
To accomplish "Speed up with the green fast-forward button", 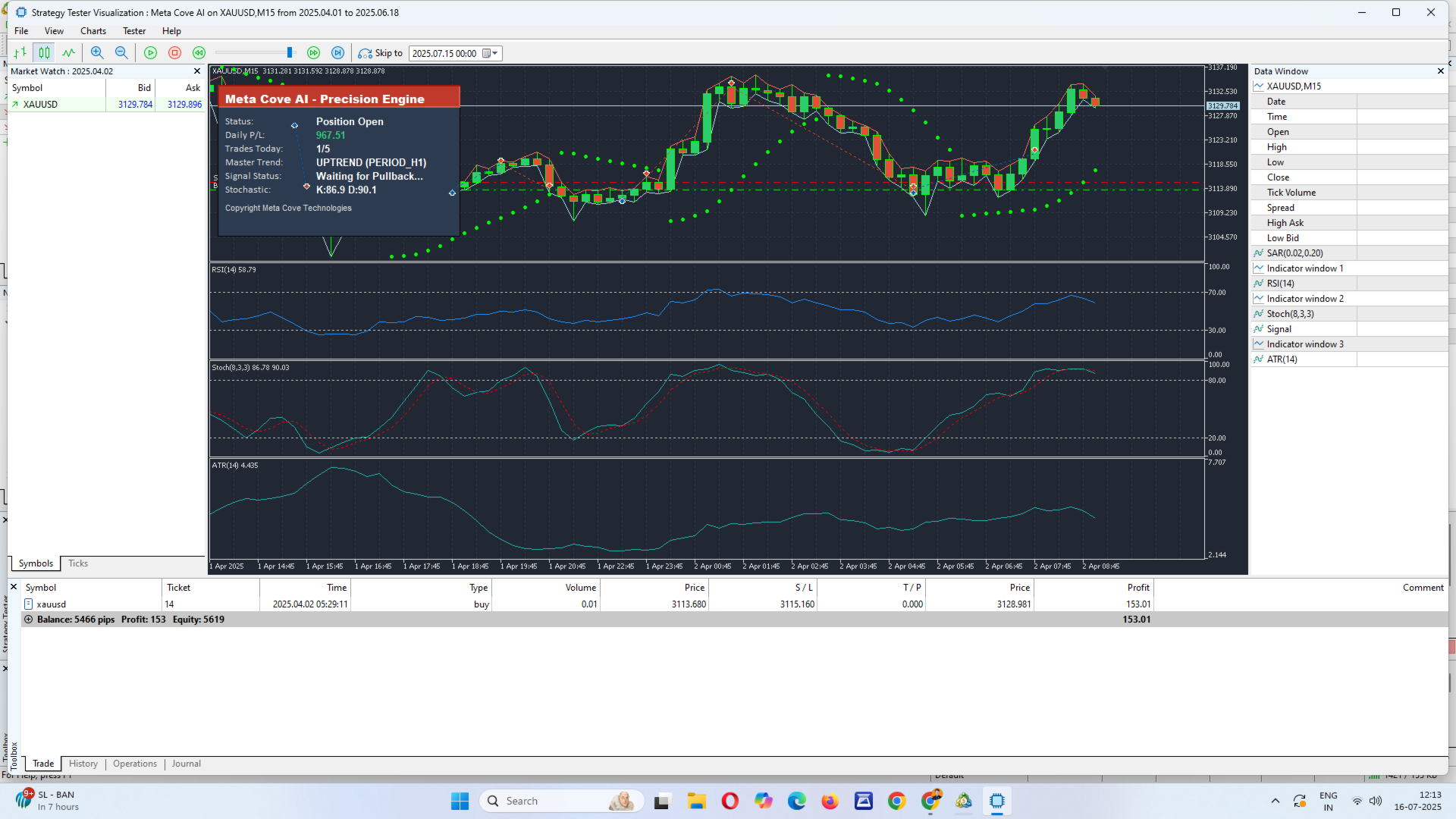I will pos(313,53).
